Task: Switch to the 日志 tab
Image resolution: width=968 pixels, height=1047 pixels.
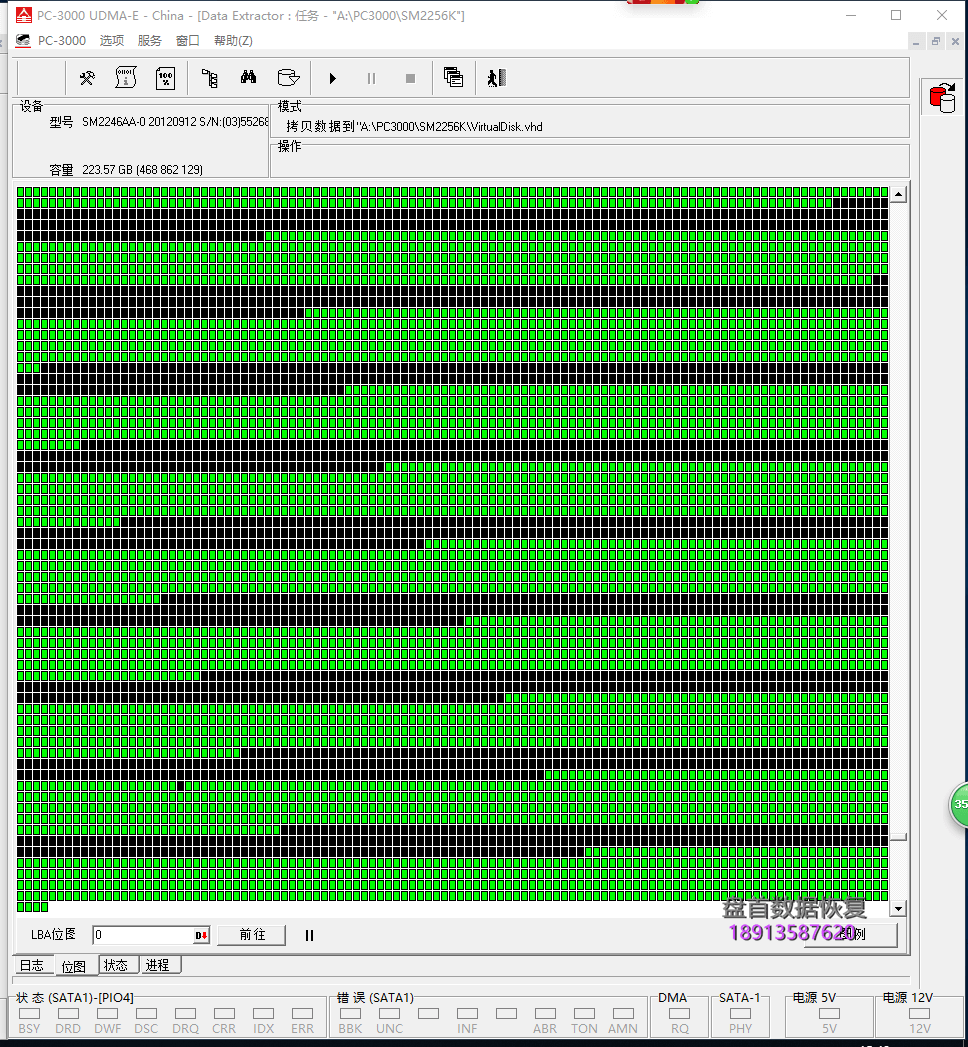Action: point(31,965)
